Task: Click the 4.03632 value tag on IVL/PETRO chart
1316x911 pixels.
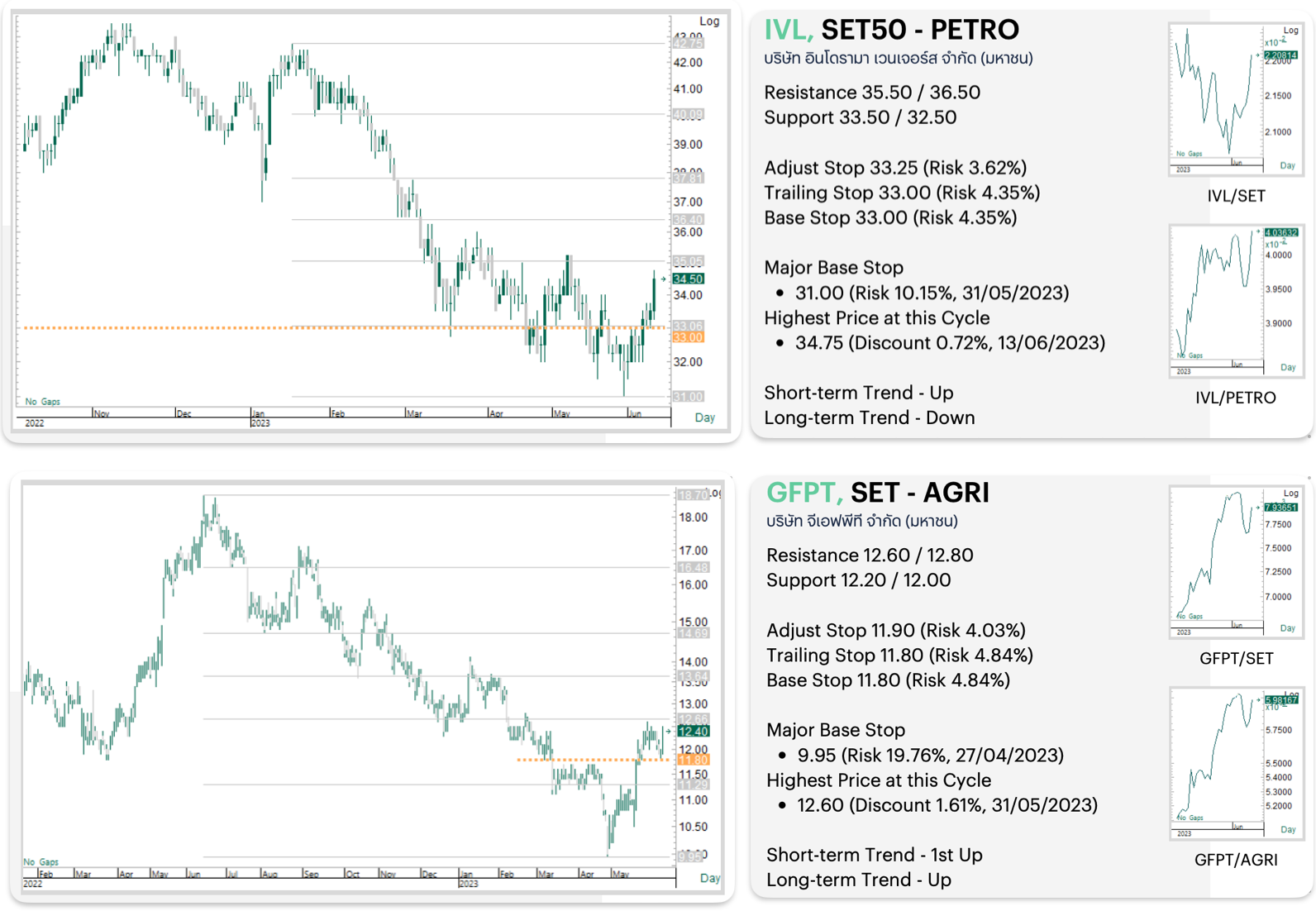Action: [x=1281, y=233]
